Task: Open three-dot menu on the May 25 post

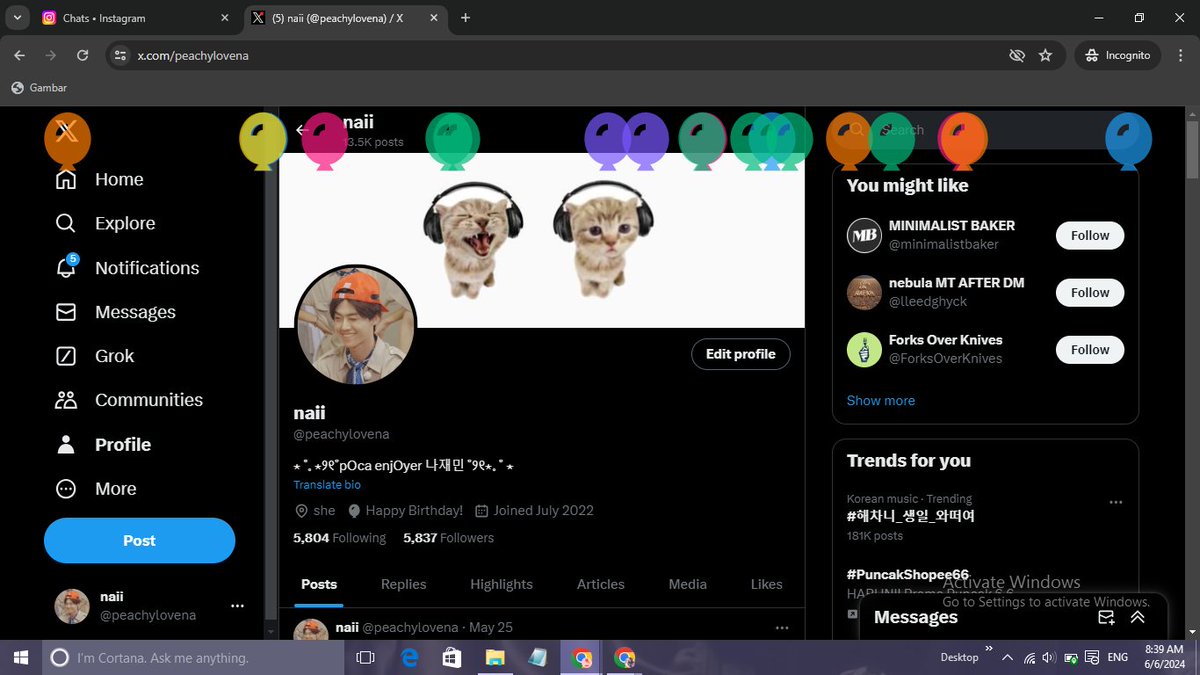Action: (782, 627)
